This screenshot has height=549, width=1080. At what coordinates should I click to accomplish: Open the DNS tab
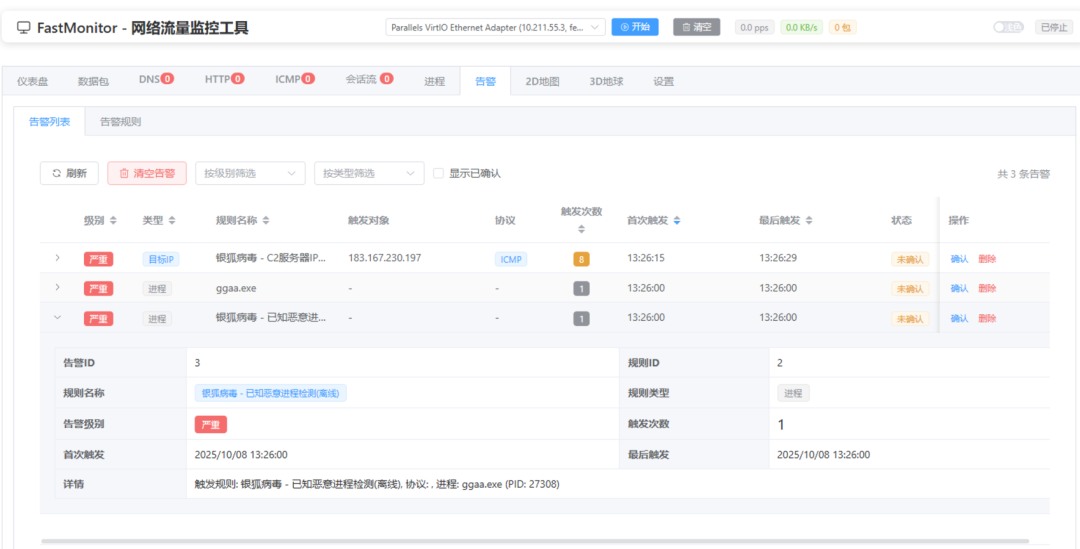tap(156, 80)
